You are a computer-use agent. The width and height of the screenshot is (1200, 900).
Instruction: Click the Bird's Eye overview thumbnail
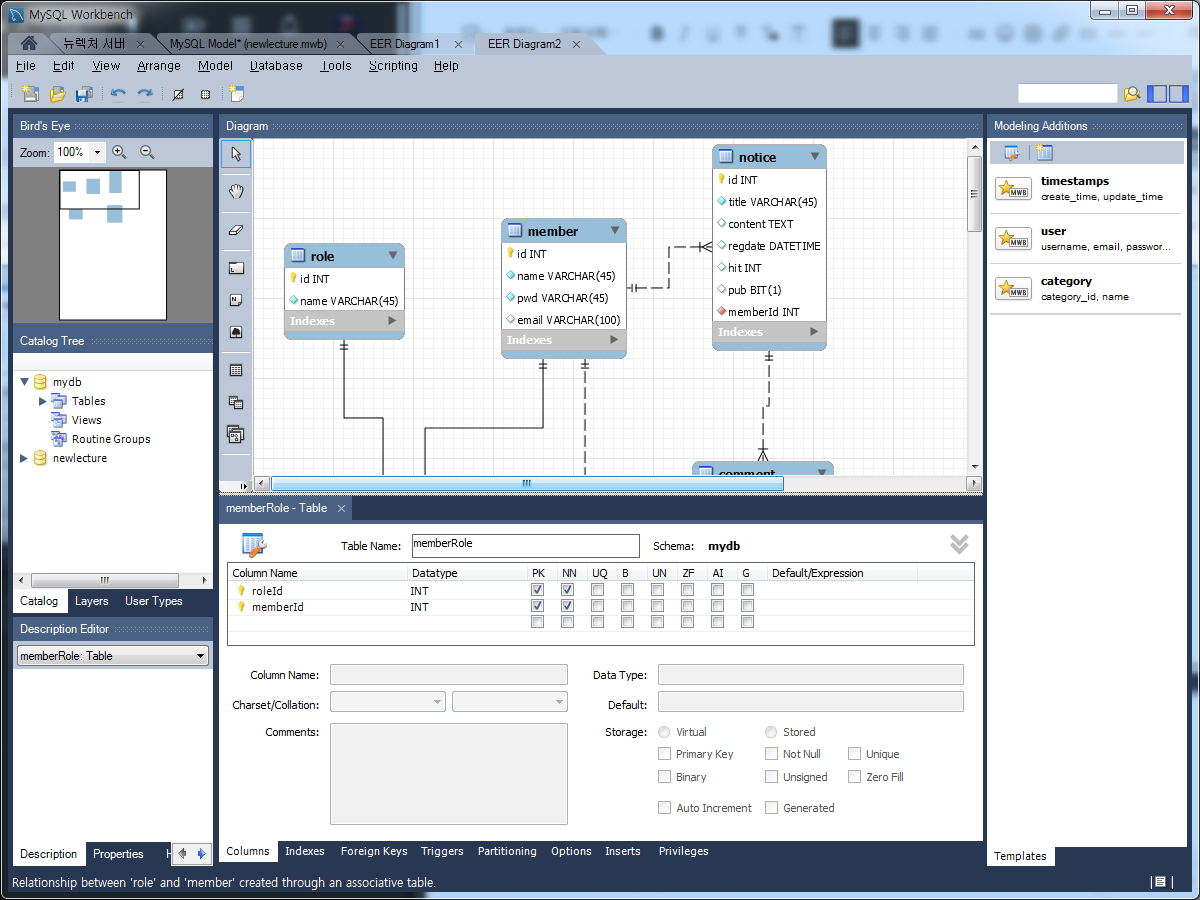pos(113,245)
